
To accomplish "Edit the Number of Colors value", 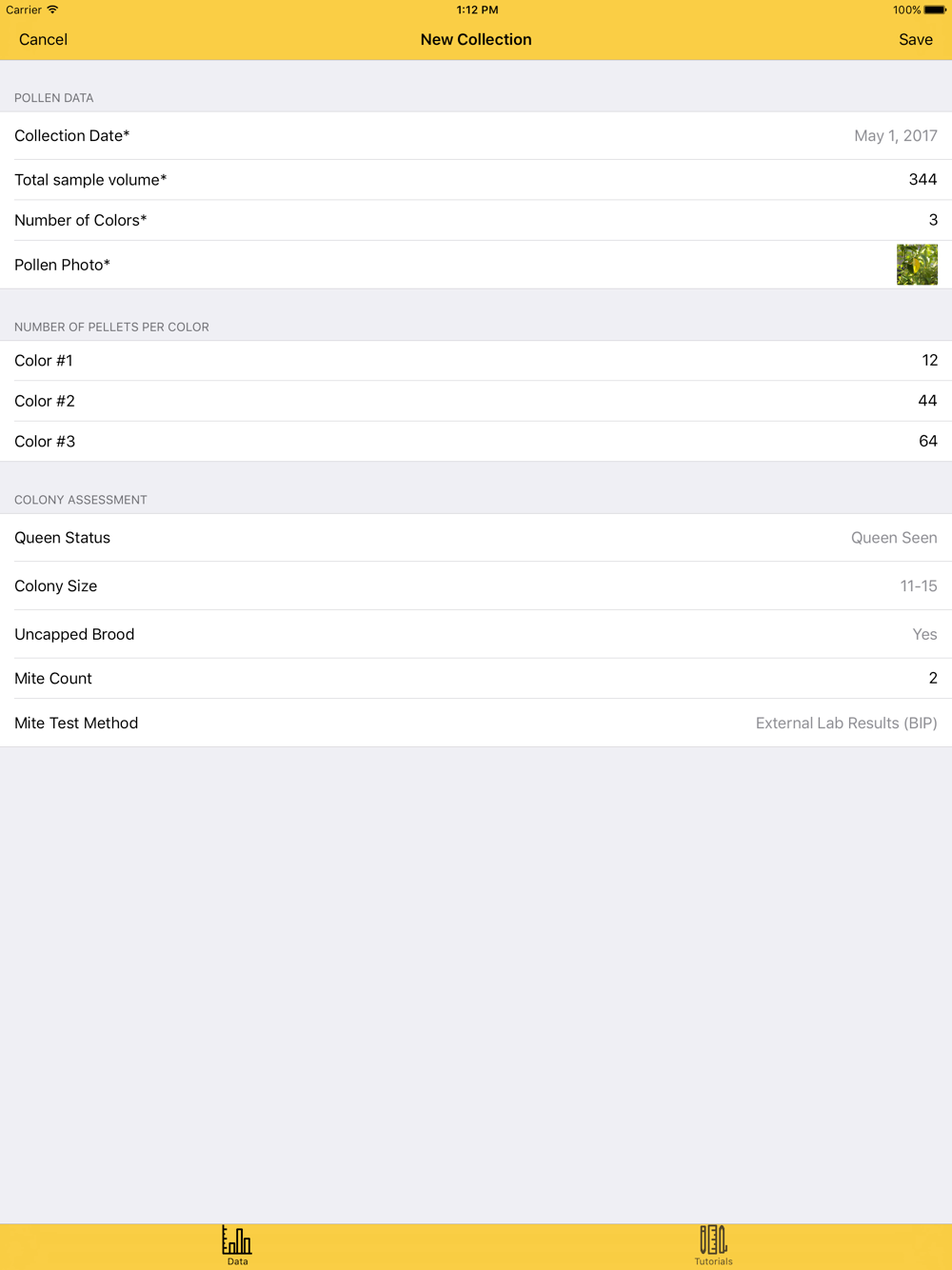I will [932, 221].
